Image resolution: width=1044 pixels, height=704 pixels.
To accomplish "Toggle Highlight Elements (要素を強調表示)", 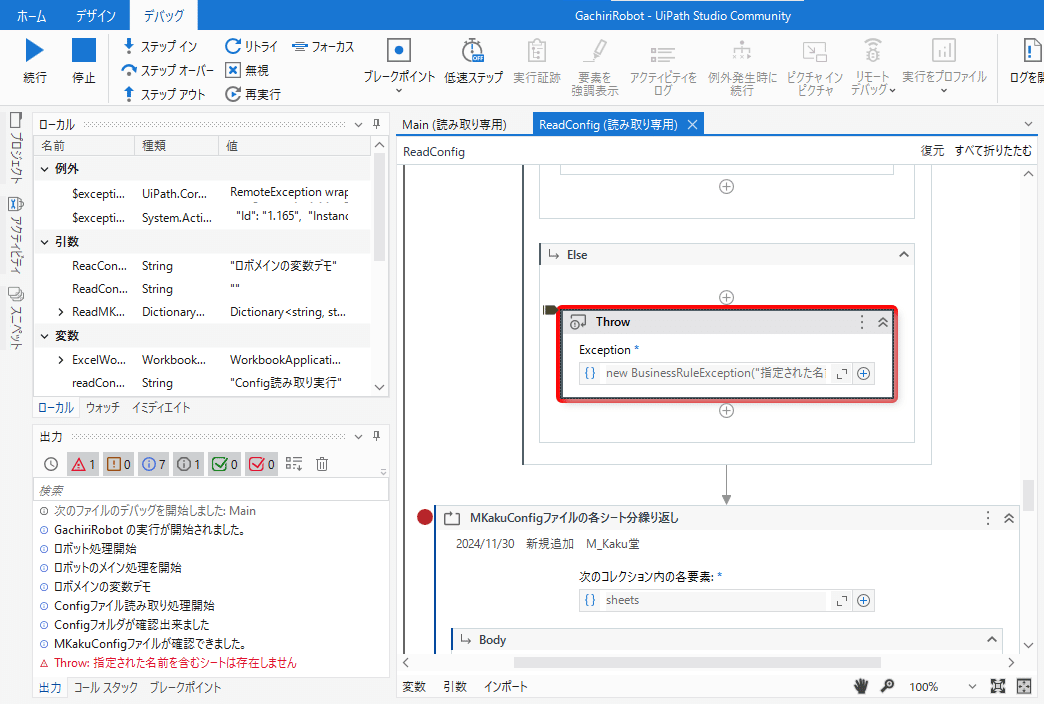I will click(x=595, y=67).
